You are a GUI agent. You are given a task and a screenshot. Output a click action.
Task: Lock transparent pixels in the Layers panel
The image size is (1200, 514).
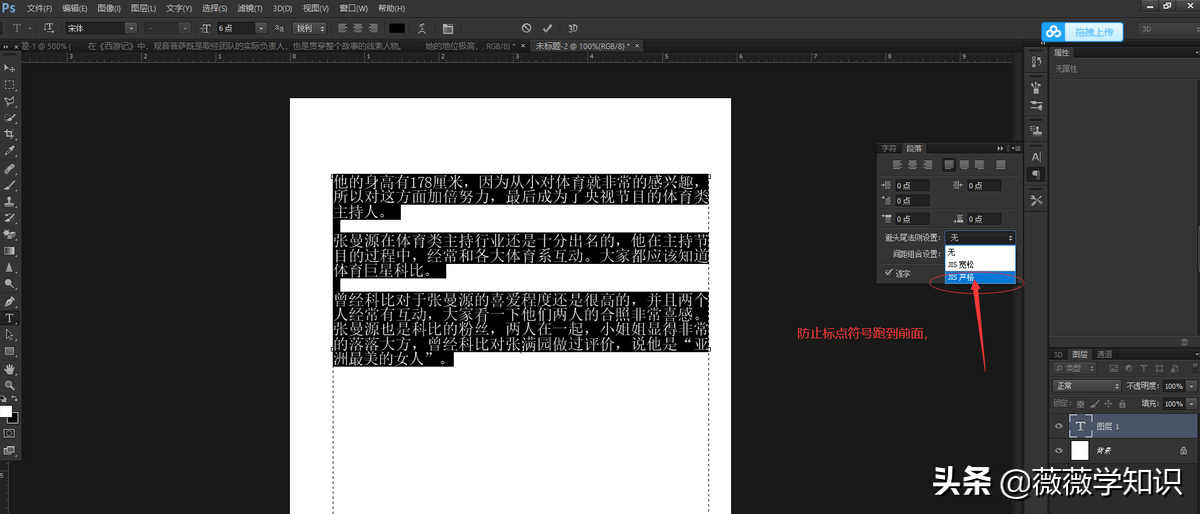(x=1078, y=402)
